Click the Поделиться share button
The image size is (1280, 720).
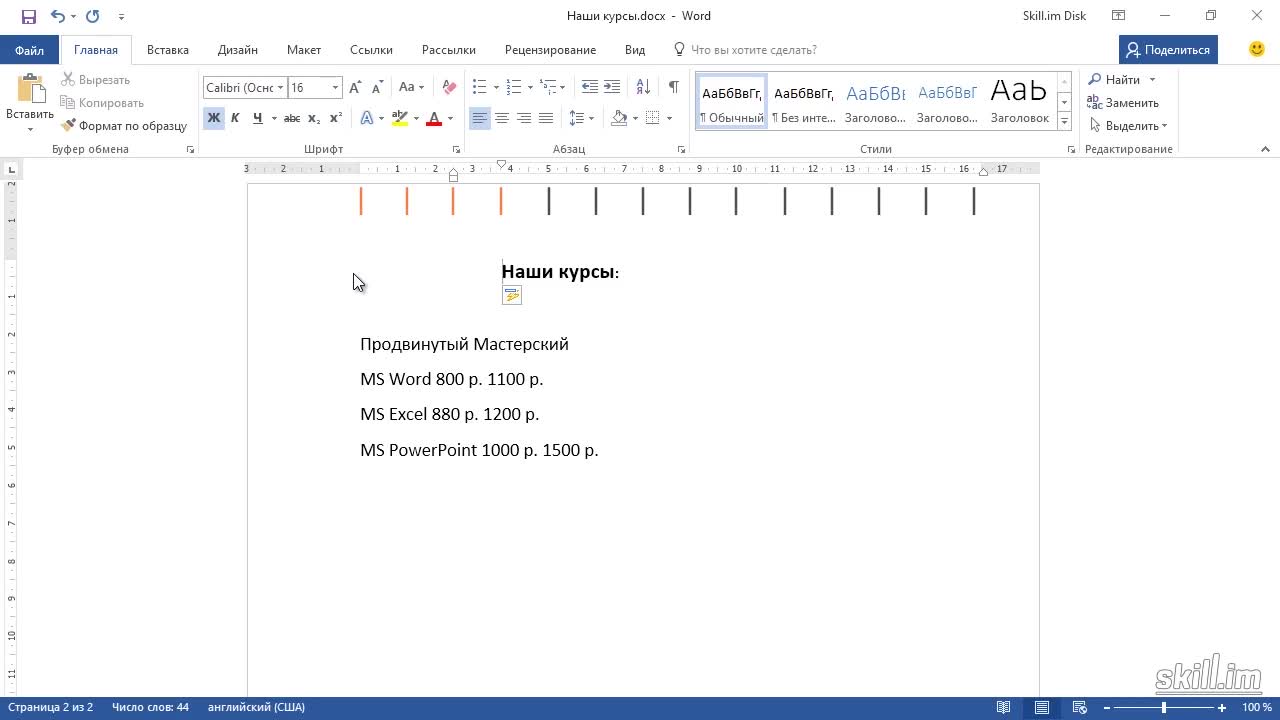pyautogui.click(x=1168, y=50)
